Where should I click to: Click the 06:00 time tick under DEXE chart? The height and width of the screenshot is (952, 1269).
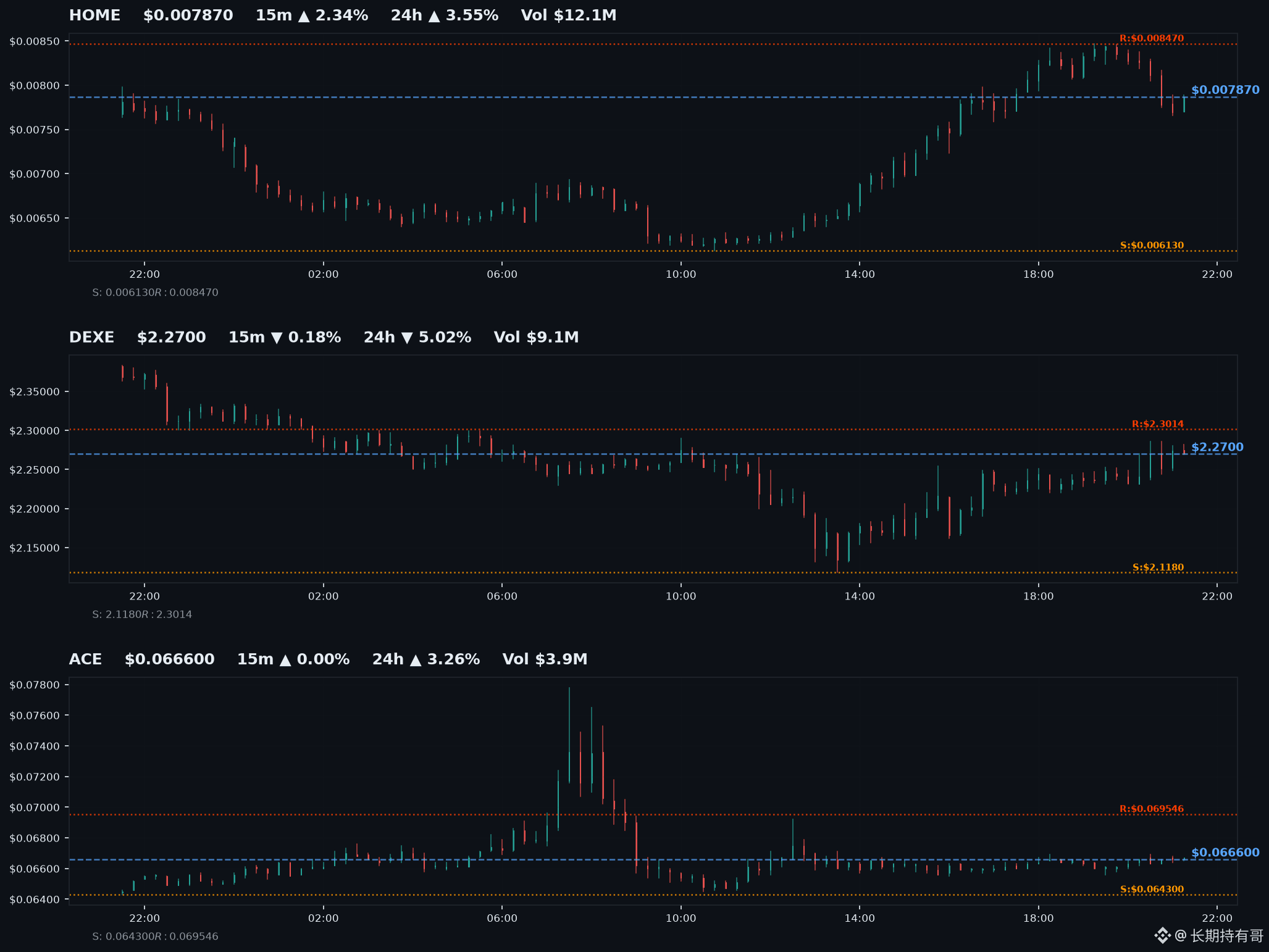(502, 596)
